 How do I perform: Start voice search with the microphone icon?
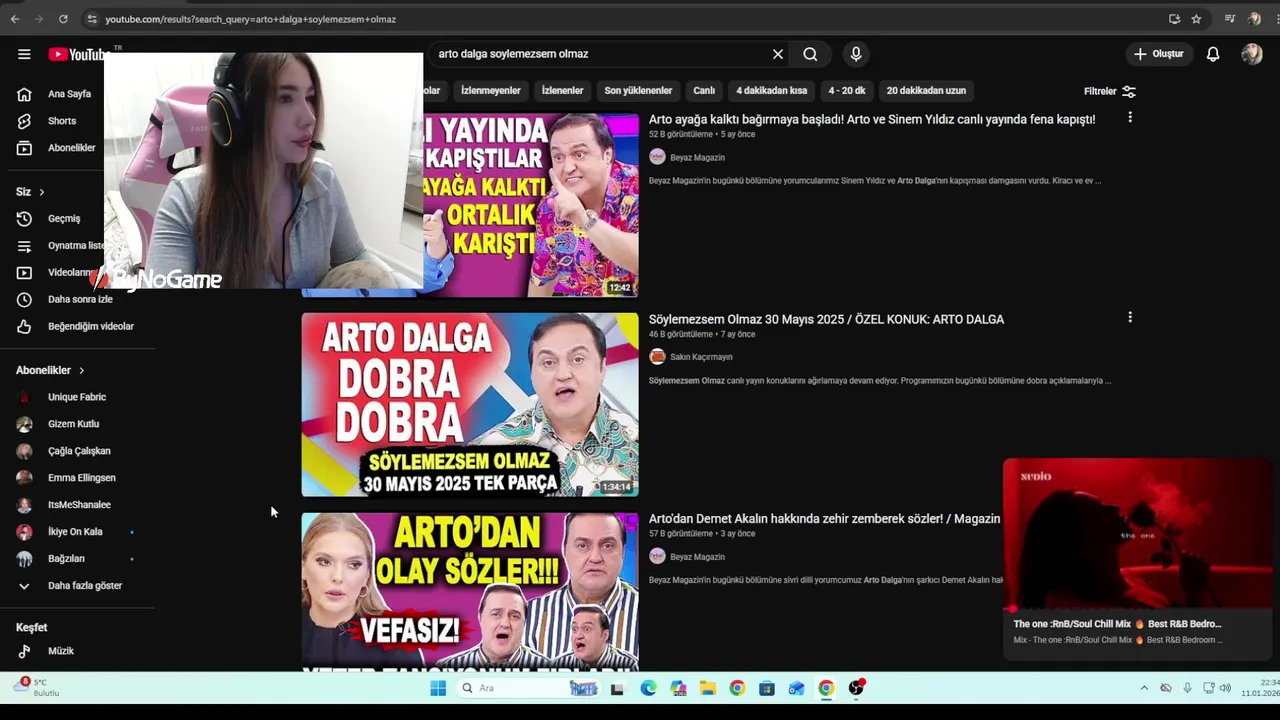click(x=855, y=54)
